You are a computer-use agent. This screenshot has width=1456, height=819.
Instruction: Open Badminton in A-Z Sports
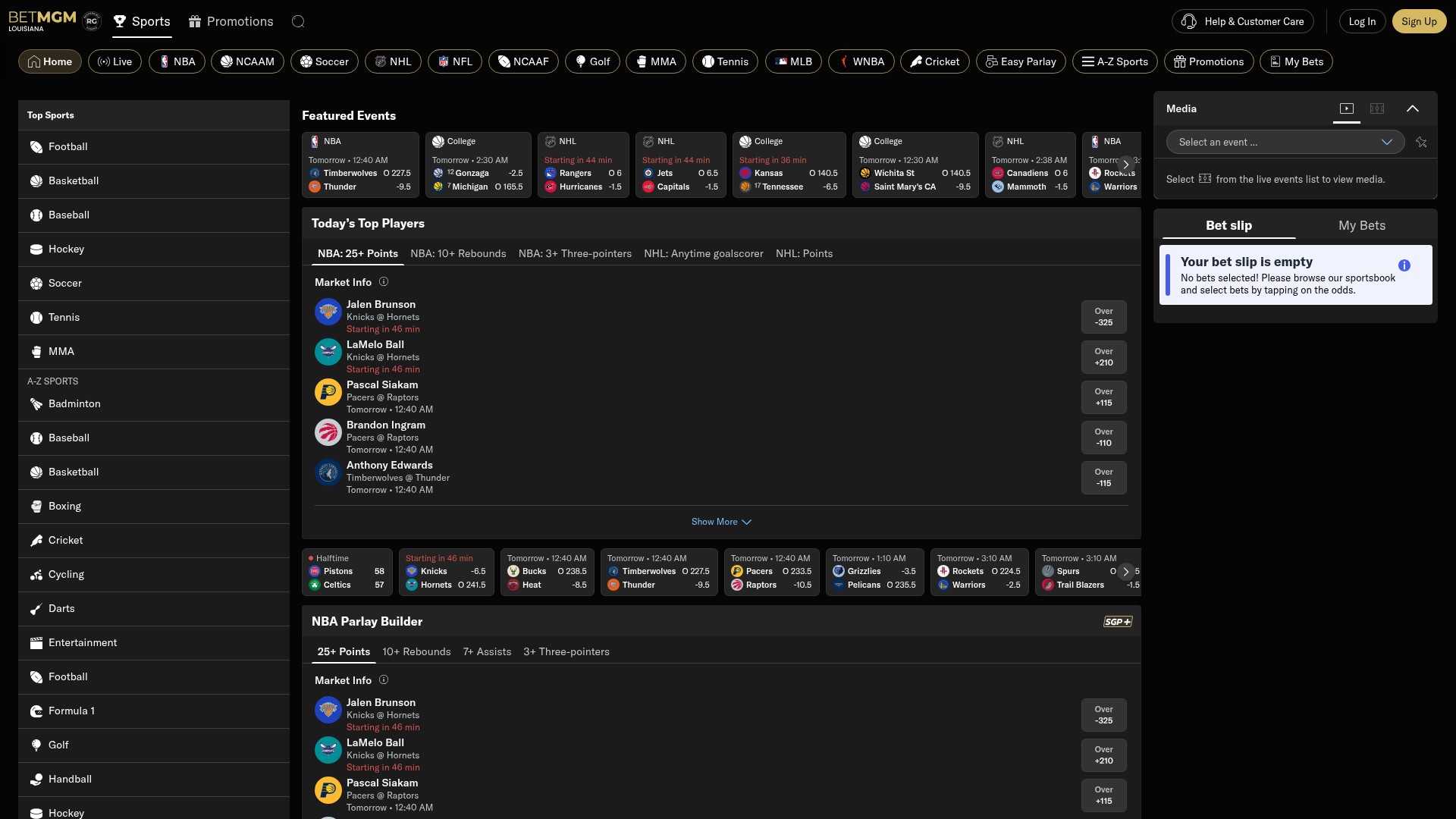coord(154,404)
